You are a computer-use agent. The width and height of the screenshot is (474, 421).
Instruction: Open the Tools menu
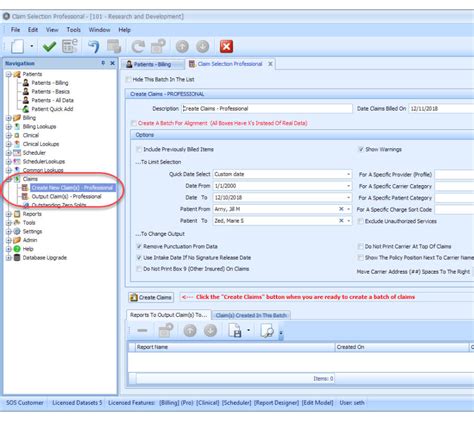tap(73, 30)
